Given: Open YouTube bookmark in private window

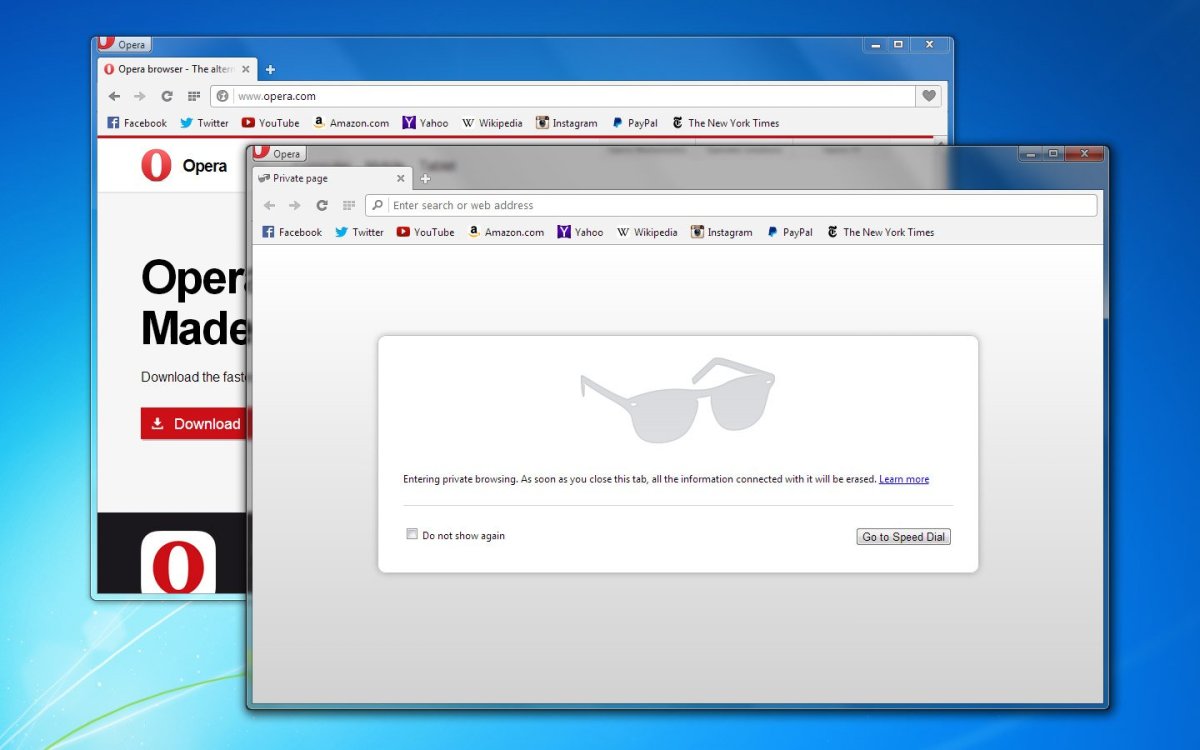Looking at the screenshot, I should (x=425, y=232).
